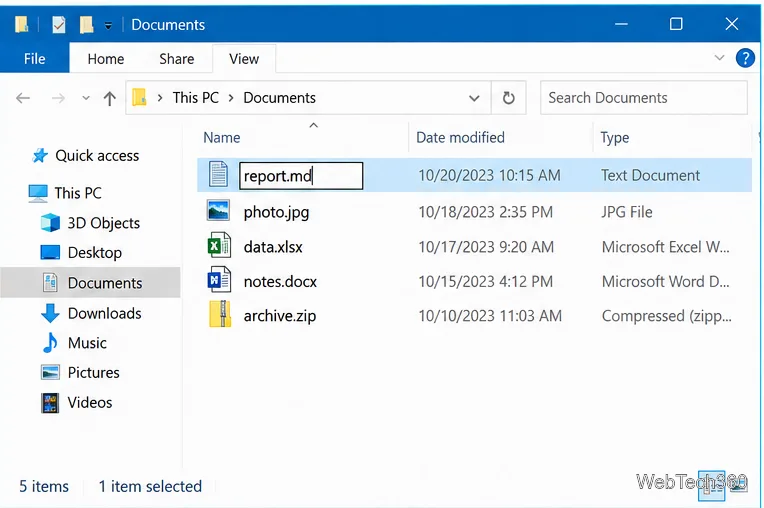Select the data.xlsx file name
This screenshot has height=508, width=764.
(x=273, y=247)
